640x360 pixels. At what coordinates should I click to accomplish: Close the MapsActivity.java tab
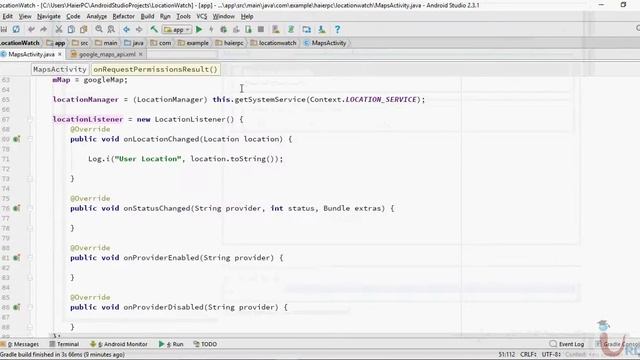[60, 54]
